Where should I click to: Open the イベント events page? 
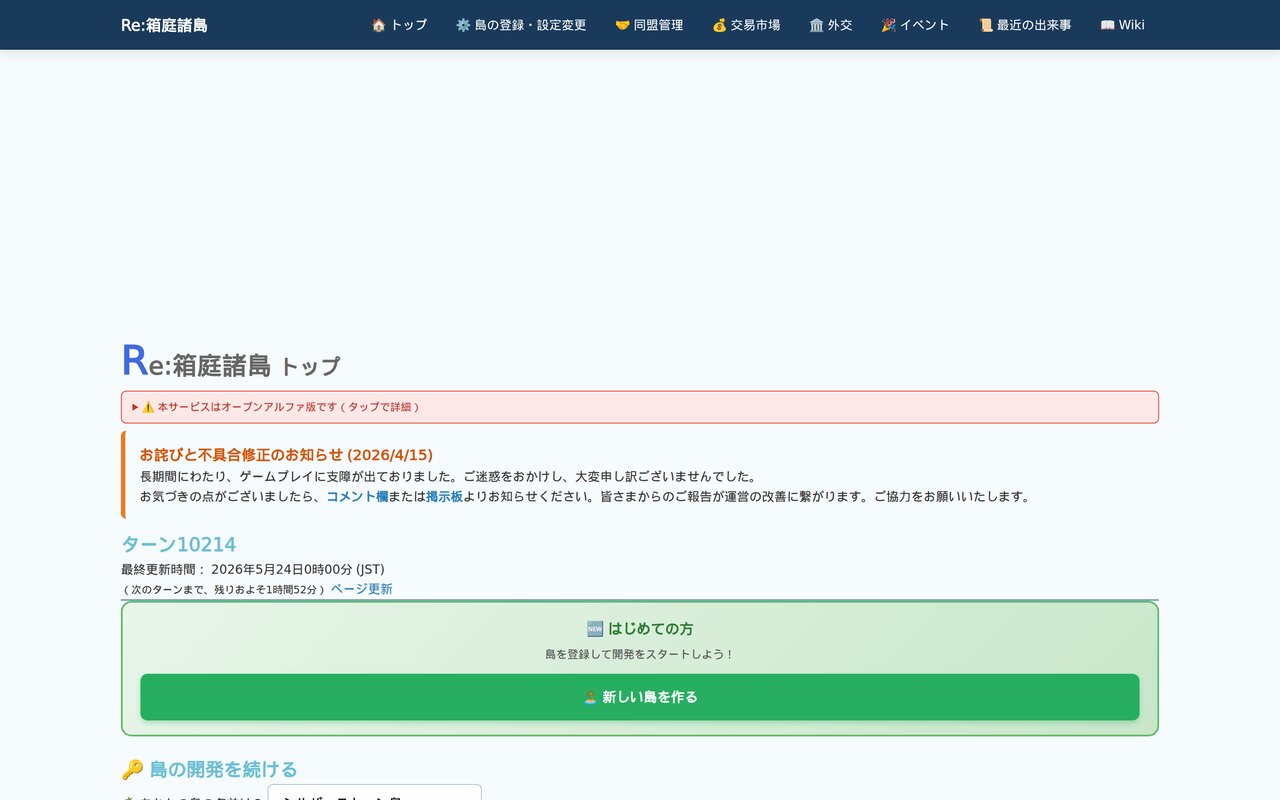[915, 25]
